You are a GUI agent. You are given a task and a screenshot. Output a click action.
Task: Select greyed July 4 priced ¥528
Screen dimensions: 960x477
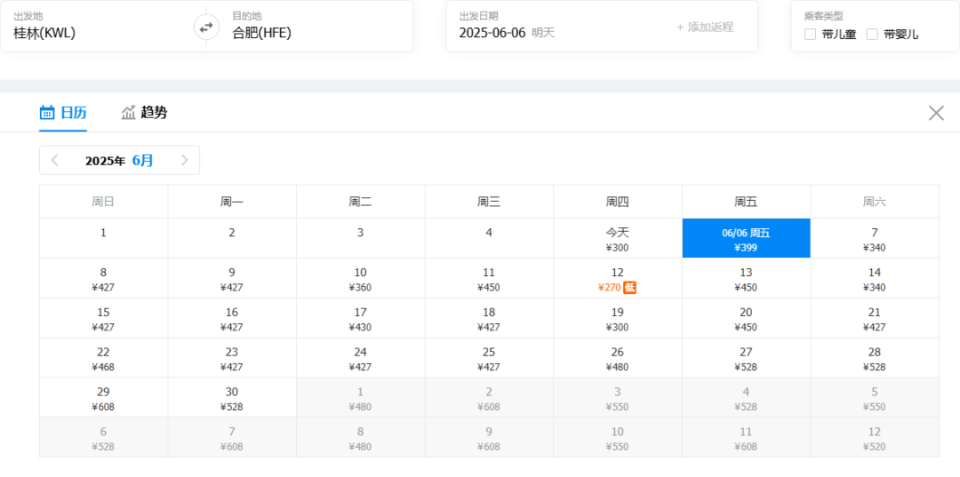746,398
